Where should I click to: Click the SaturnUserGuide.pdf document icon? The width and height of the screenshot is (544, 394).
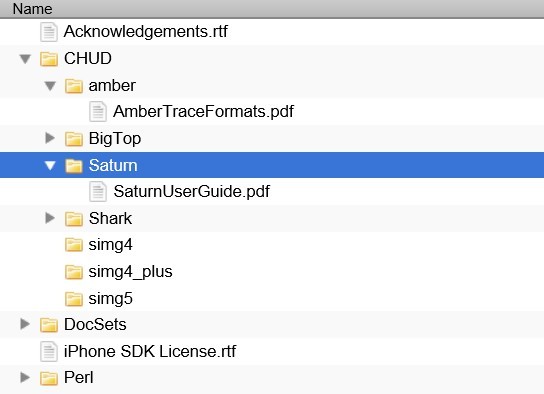(98, 191)
